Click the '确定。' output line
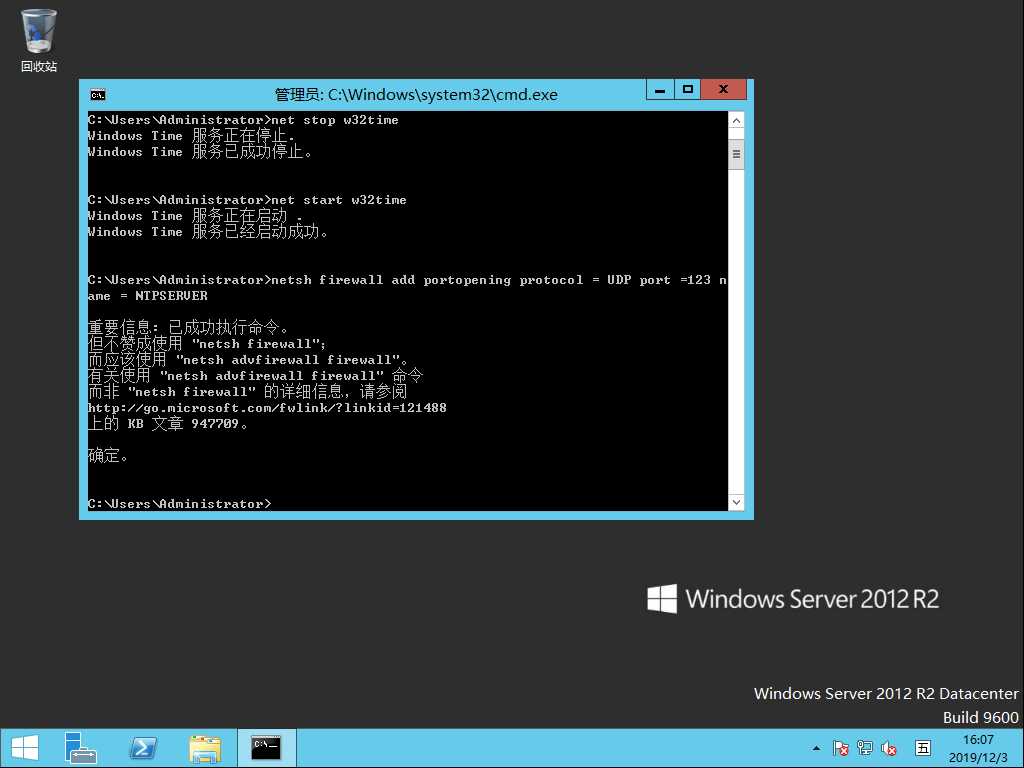 108,455
